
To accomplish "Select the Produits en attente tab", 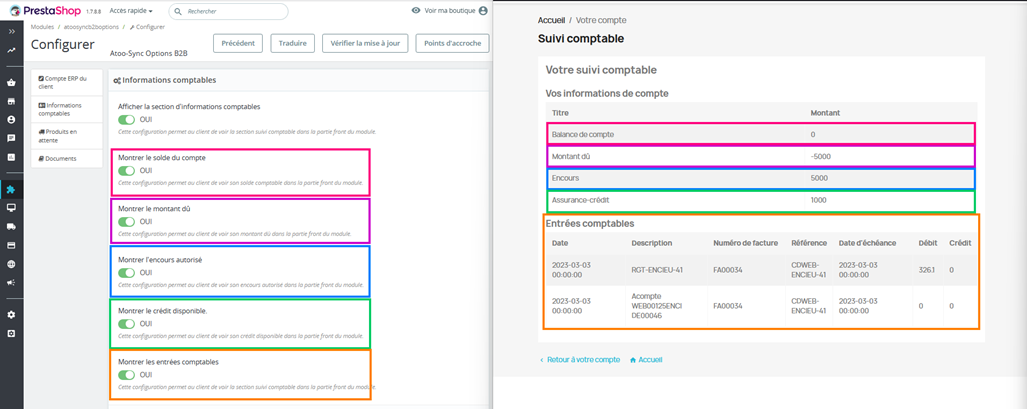I will (67, 136).
